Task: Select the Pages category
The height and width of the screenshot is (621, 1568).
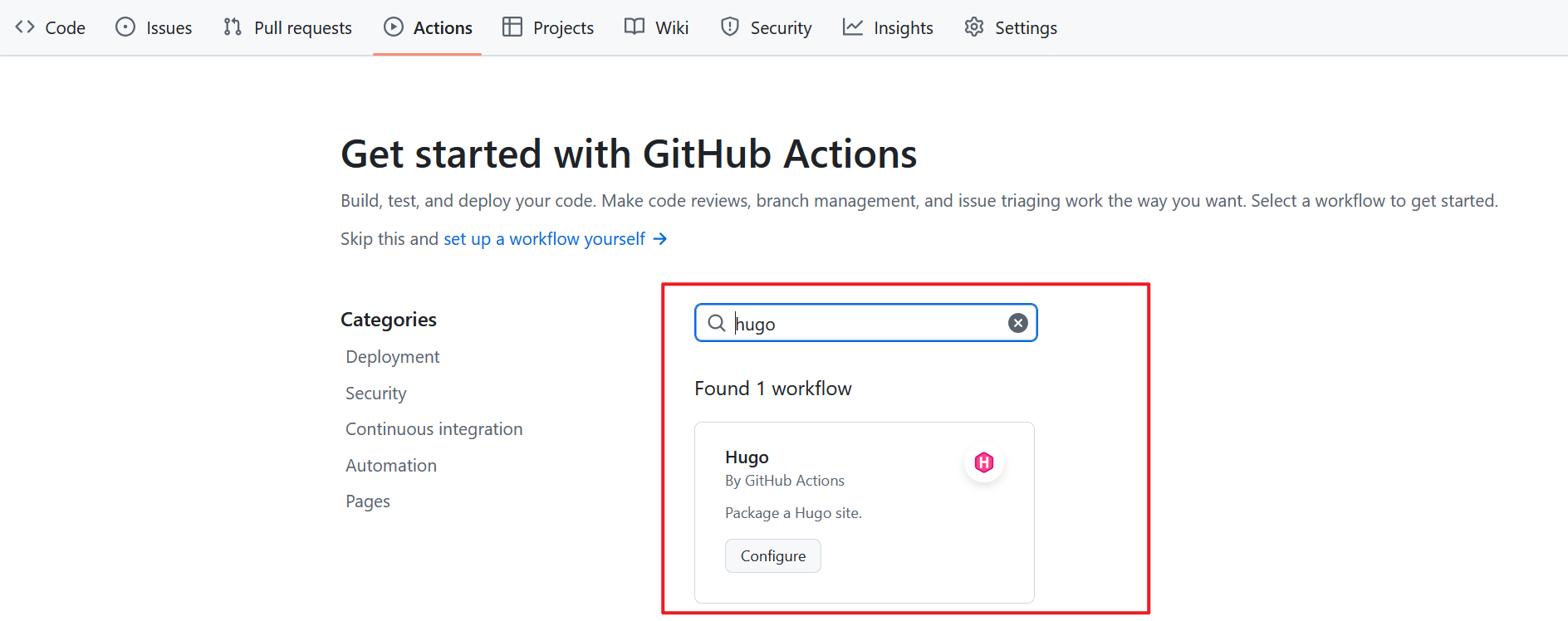Action: click(x=368, y=501)
